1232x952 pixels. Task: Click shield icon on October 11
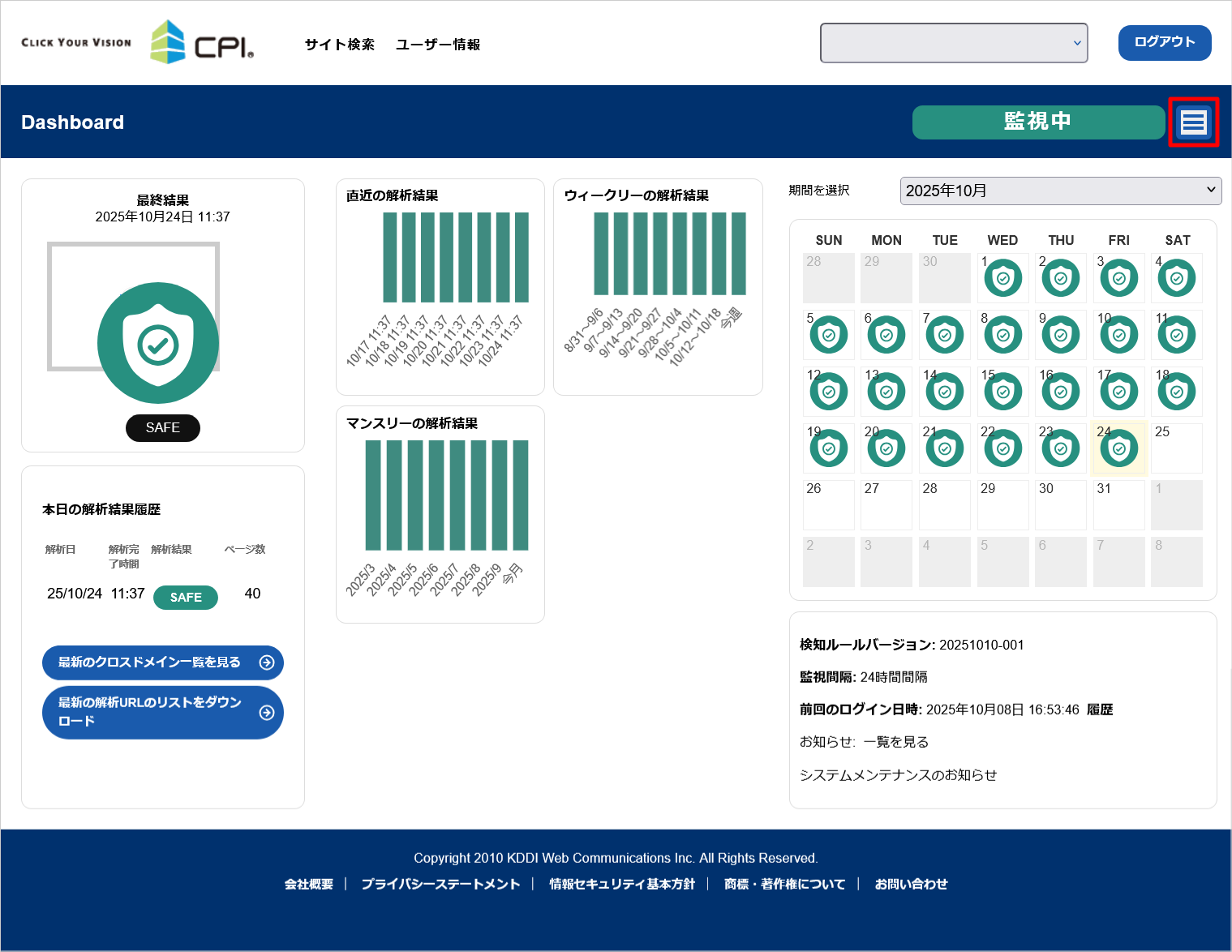pyautogui.click(x=1177, y=335)
